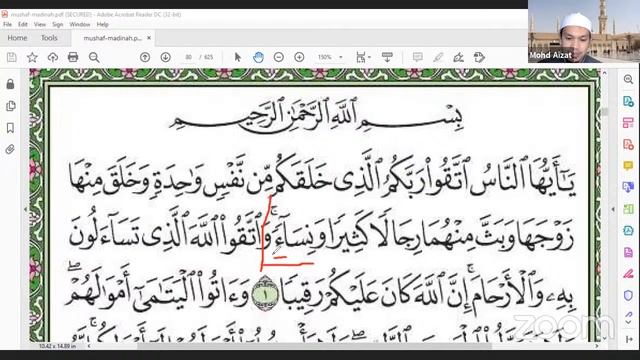Open attachments paperclip panel
The height and width of the screenshot is (360, 640).
[11, 149]
